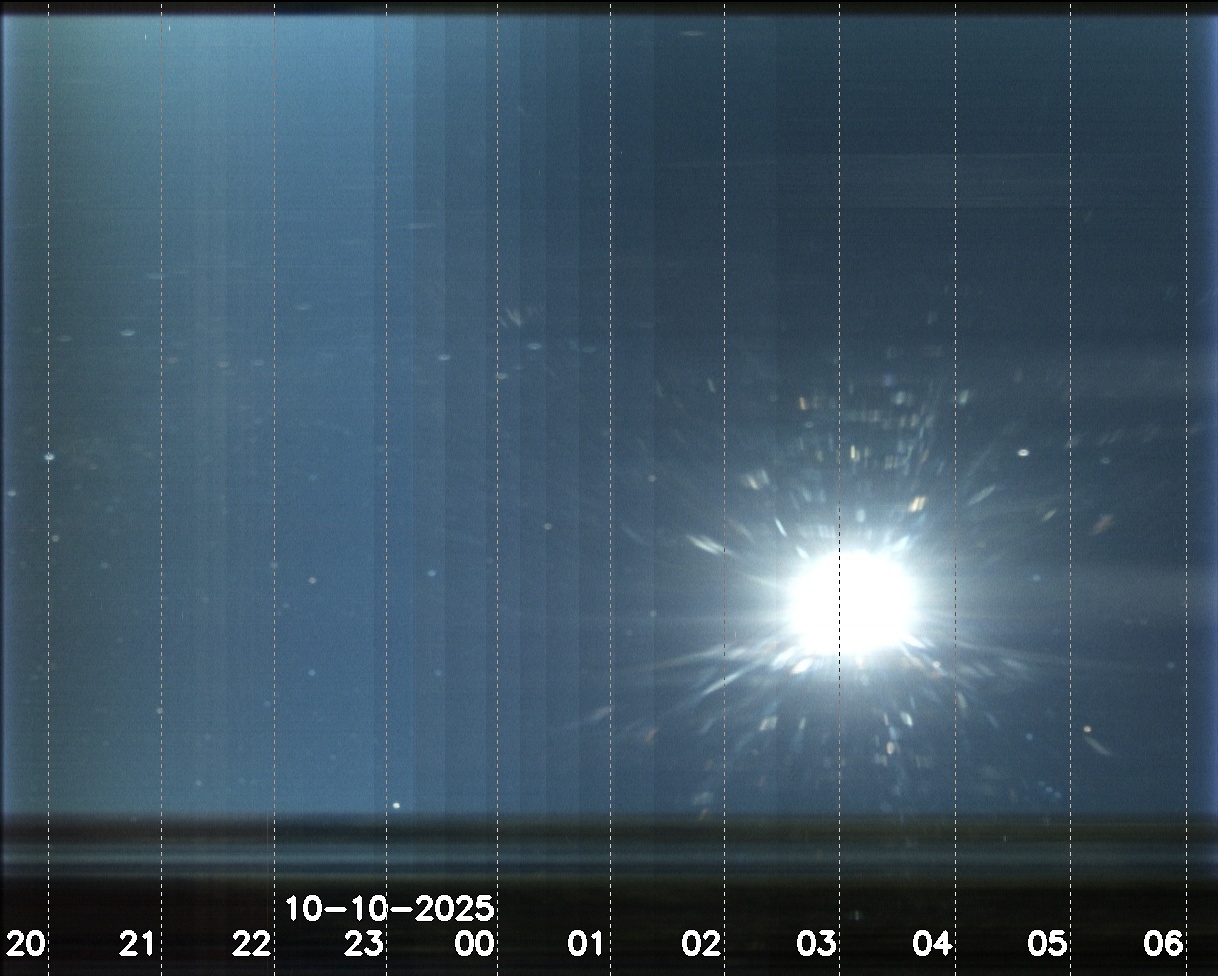The image size is (1218, 976).
Task: Click the bright dot just above horizon
Action: [x=396, y=805]
